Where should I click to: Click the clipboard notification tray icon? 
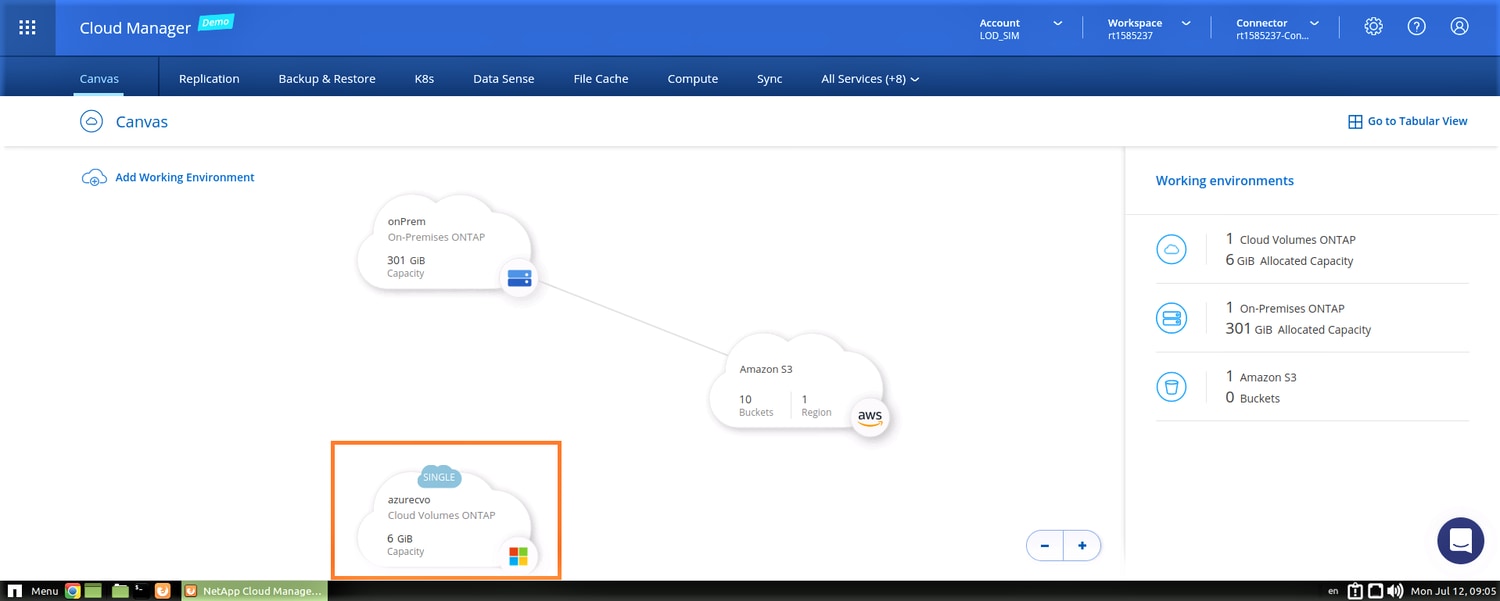1355,591
